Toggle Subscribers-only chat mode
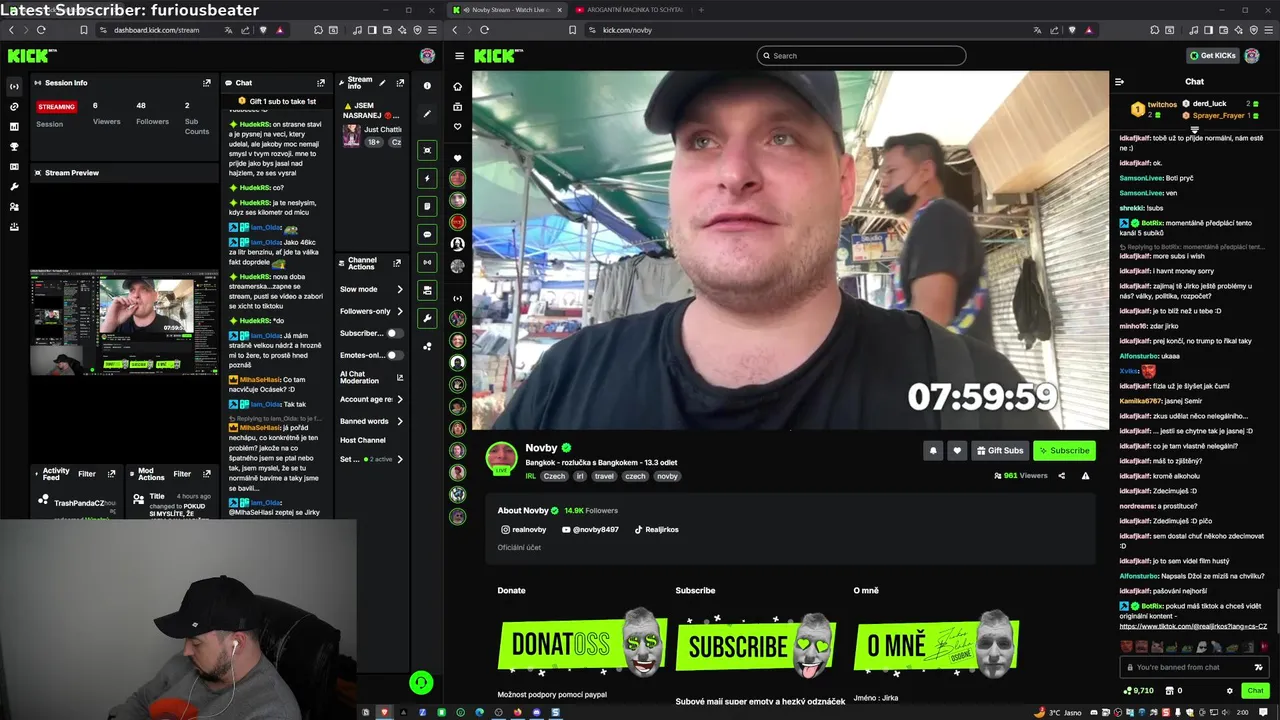Image resolution: width=1280 pixels, height=720 pixels. 394,333
